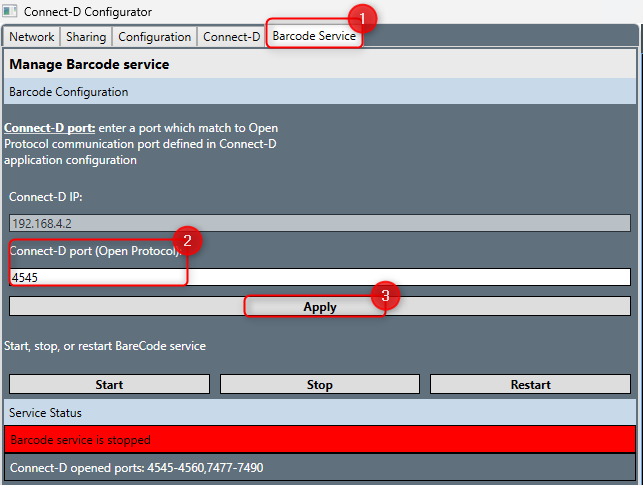Click the underlined 'Connect-D port:' text
Image resolution: width=643 pixels, height=485 pixels.
[49, 128]
